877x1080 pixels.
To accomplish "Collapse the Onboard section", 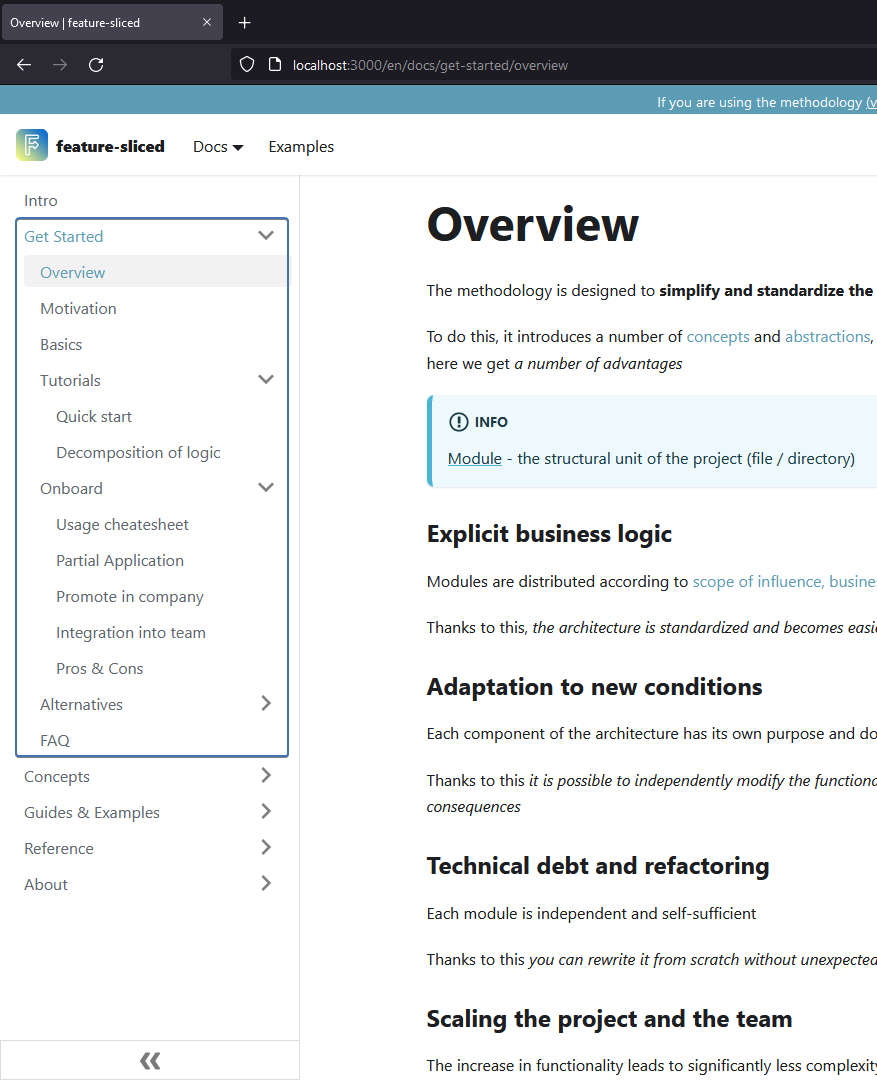I will [x=266, y=487].
